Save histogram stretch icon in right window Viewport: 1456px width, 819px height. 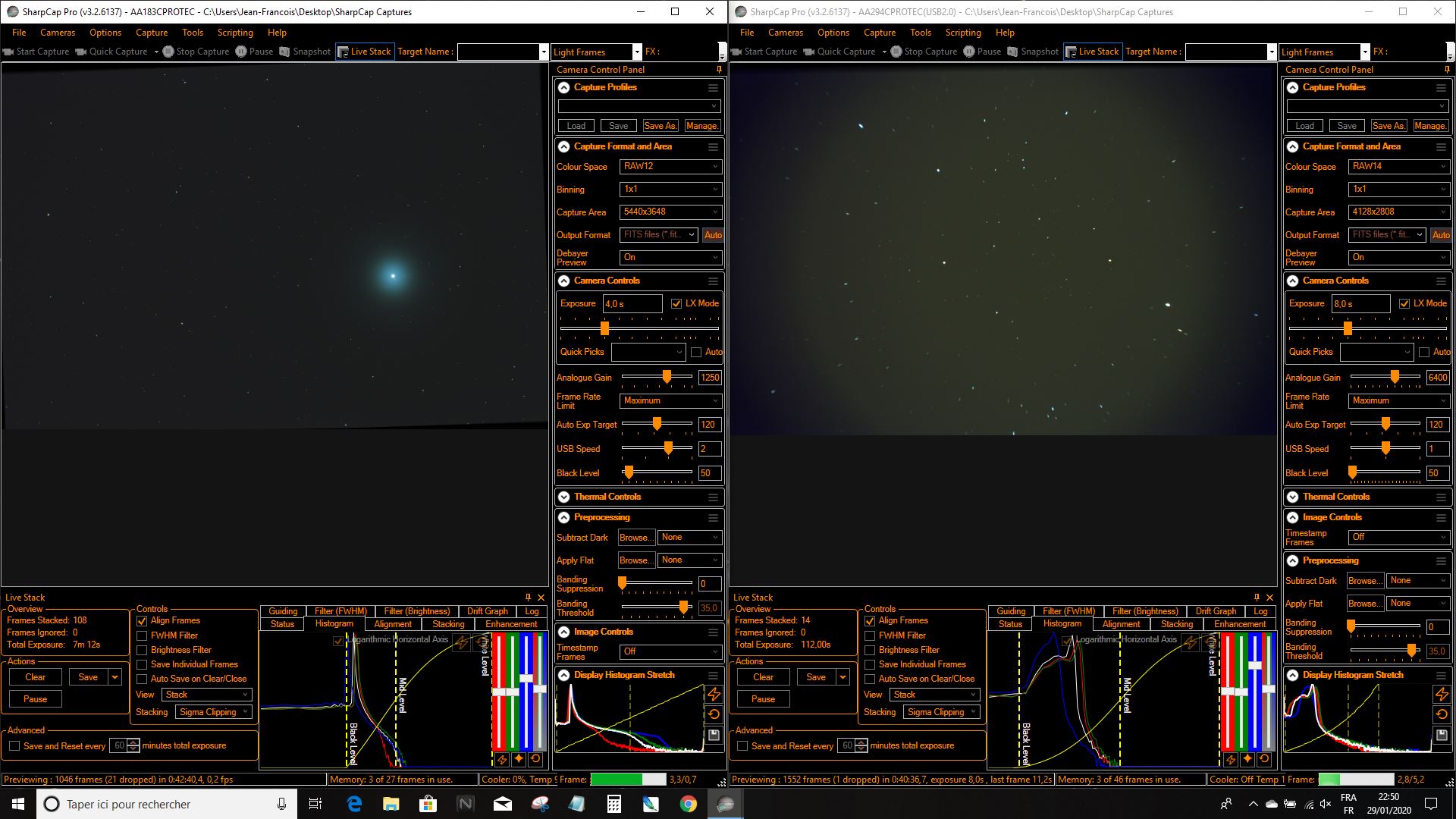(1442, 735)
